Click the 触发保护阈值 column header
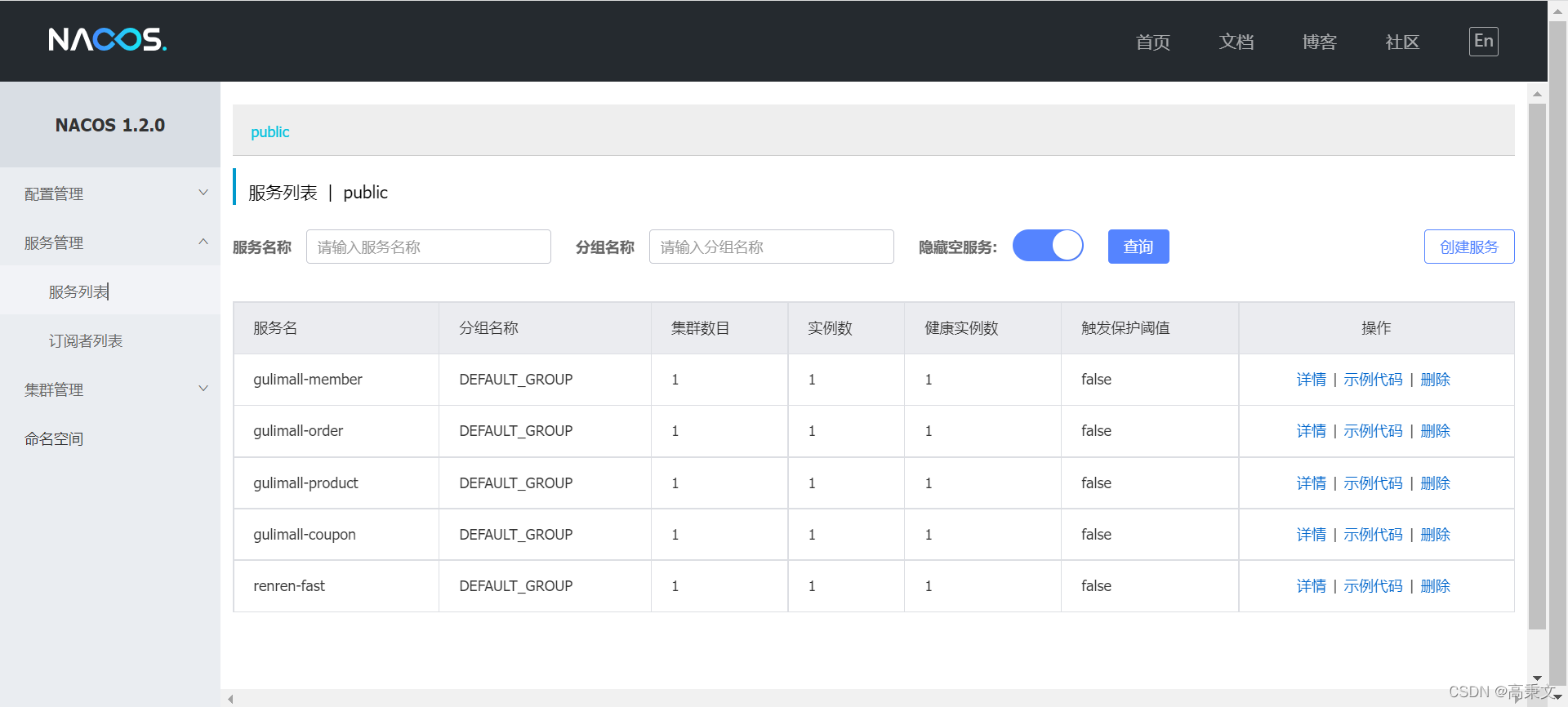Screen dimensions: 1568x707 coord(1150,328)
